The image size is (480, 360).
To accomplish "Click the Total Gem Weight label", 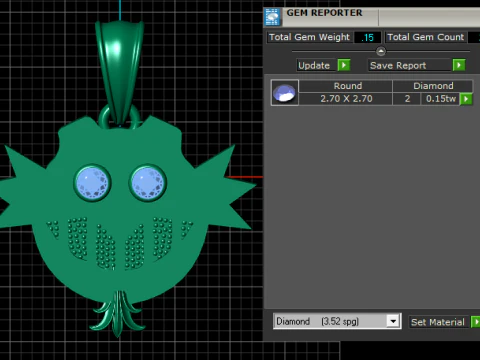I will [x=309, y=37].
